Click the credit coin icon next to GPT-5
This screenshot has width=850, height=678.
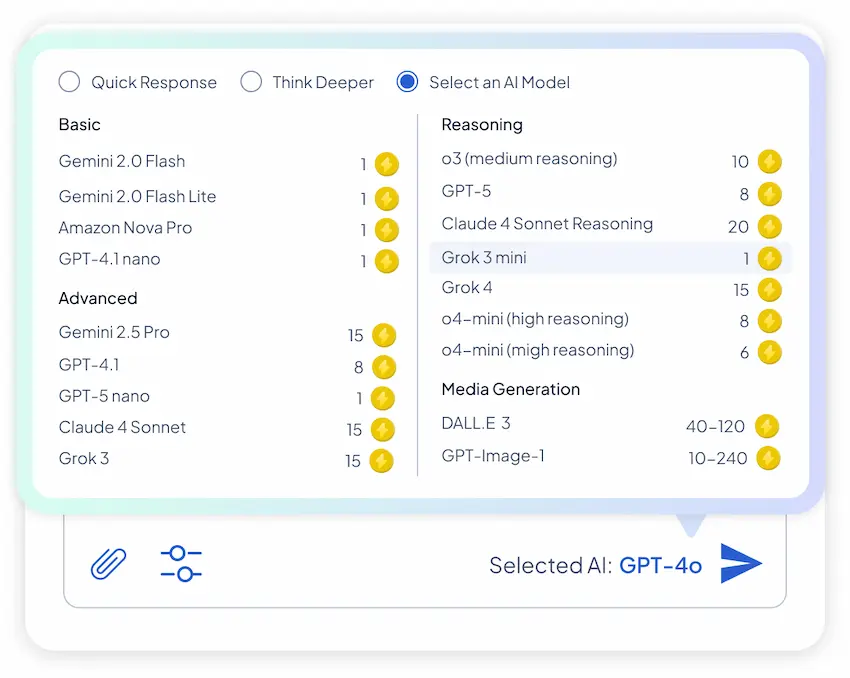[770, 194]
